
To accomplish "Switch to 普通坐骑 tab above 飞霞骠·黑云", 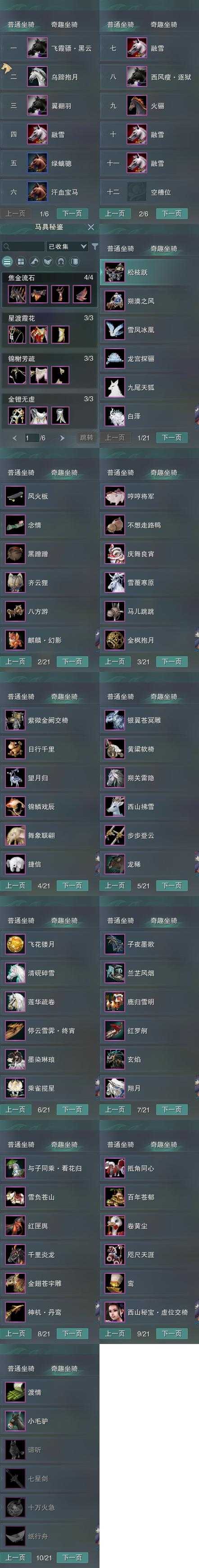I will pyautogui.click(x=21, y=24).
